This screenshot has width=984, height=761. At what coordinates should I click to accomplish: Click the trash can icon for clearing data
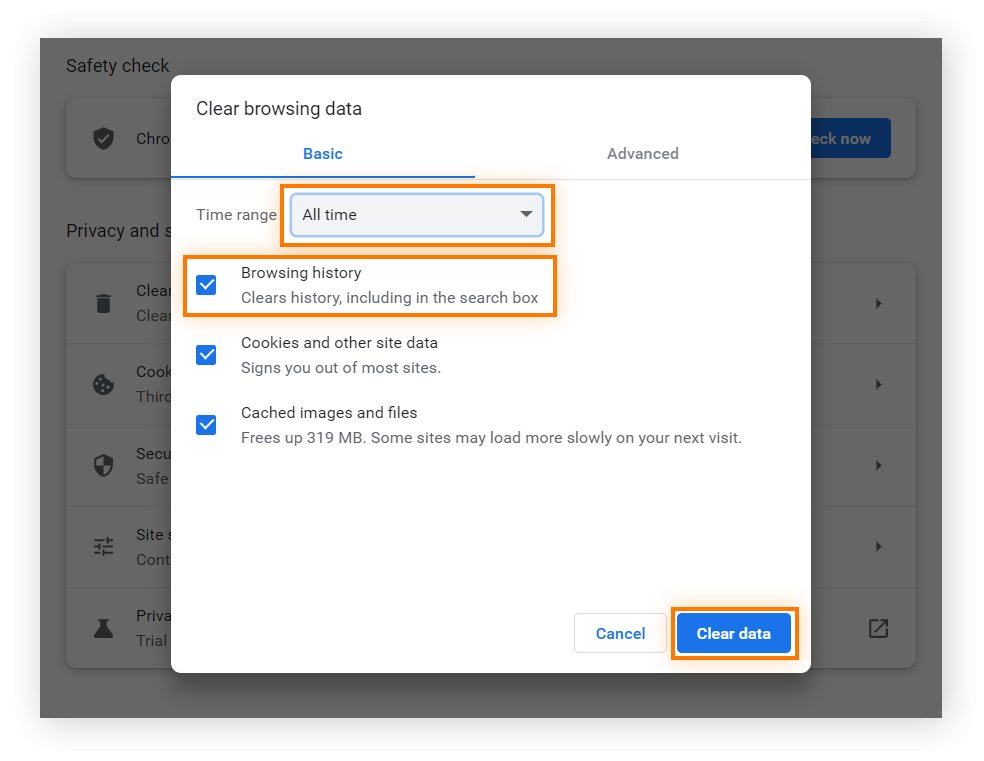(103, 303)
